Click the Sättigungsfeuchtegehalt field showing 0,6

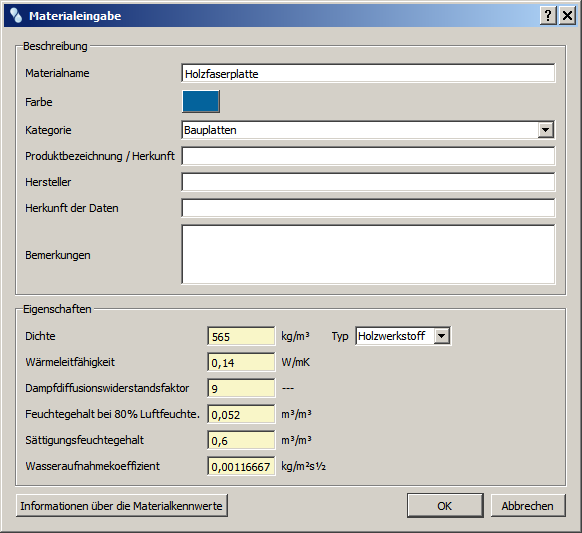coord(241,440)
